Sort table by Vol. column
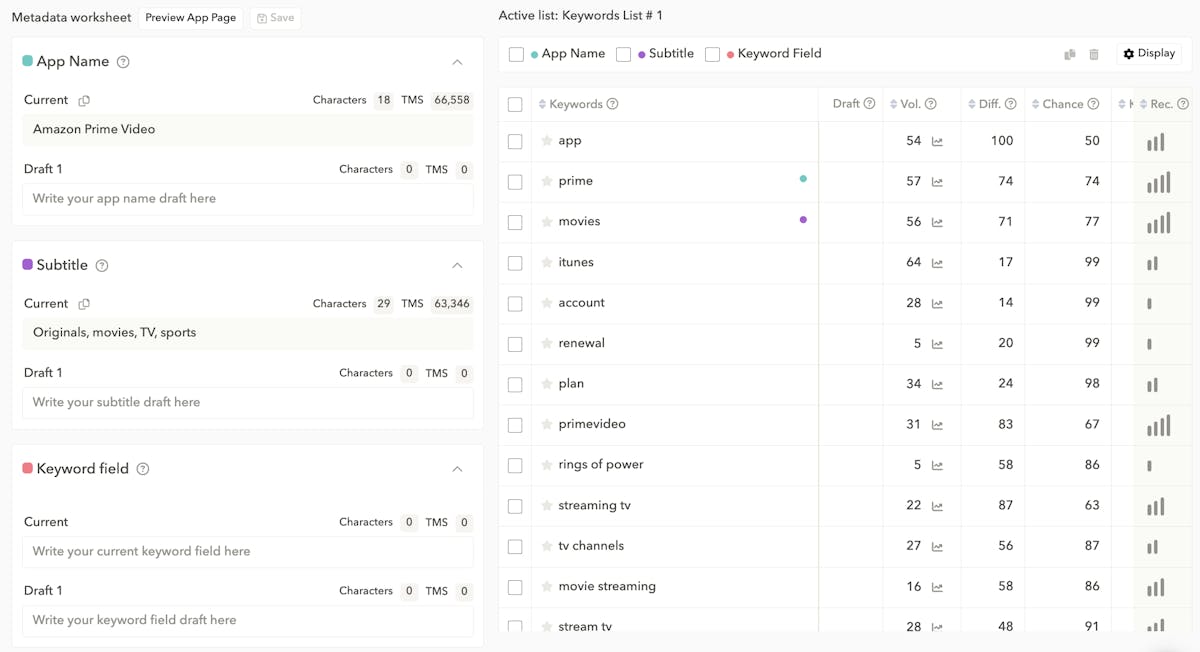The image size is (1200, 652). [909, 104]
